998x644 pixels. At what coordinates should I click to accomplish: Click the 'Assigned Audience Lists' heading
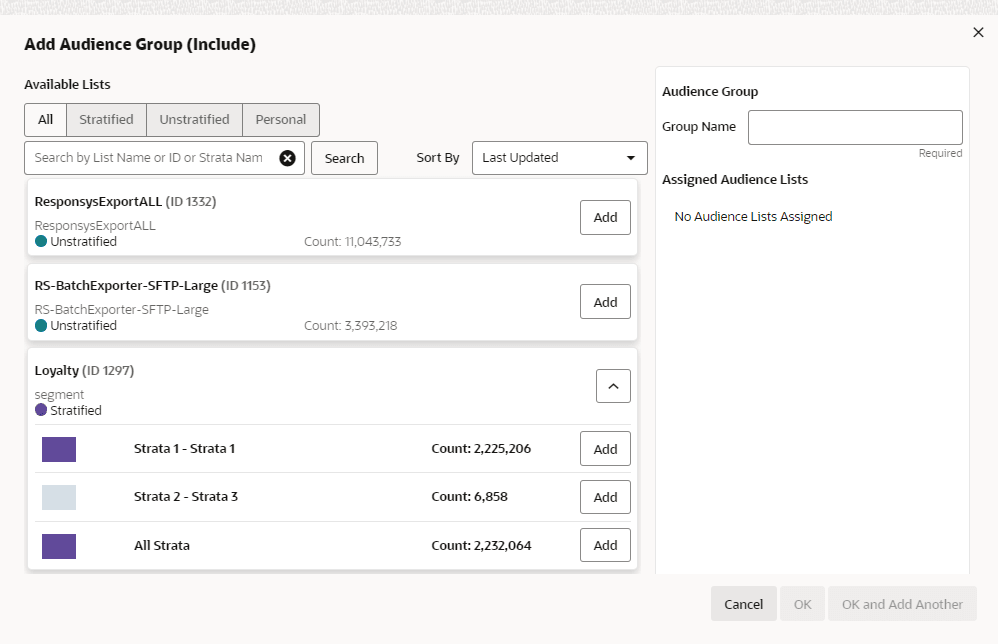[735, 179]
